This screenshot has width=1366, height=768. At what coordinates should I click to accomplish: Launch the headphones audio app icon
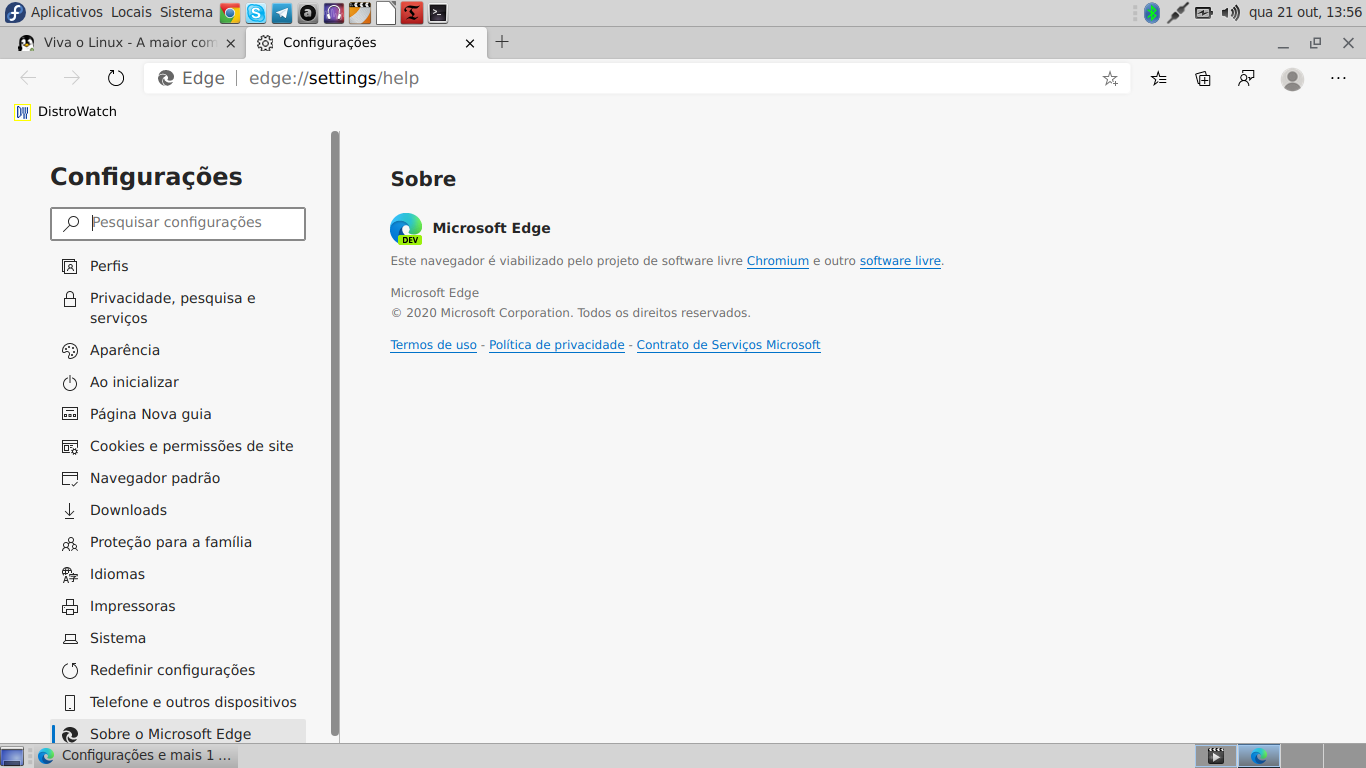(x=334, y=13)
